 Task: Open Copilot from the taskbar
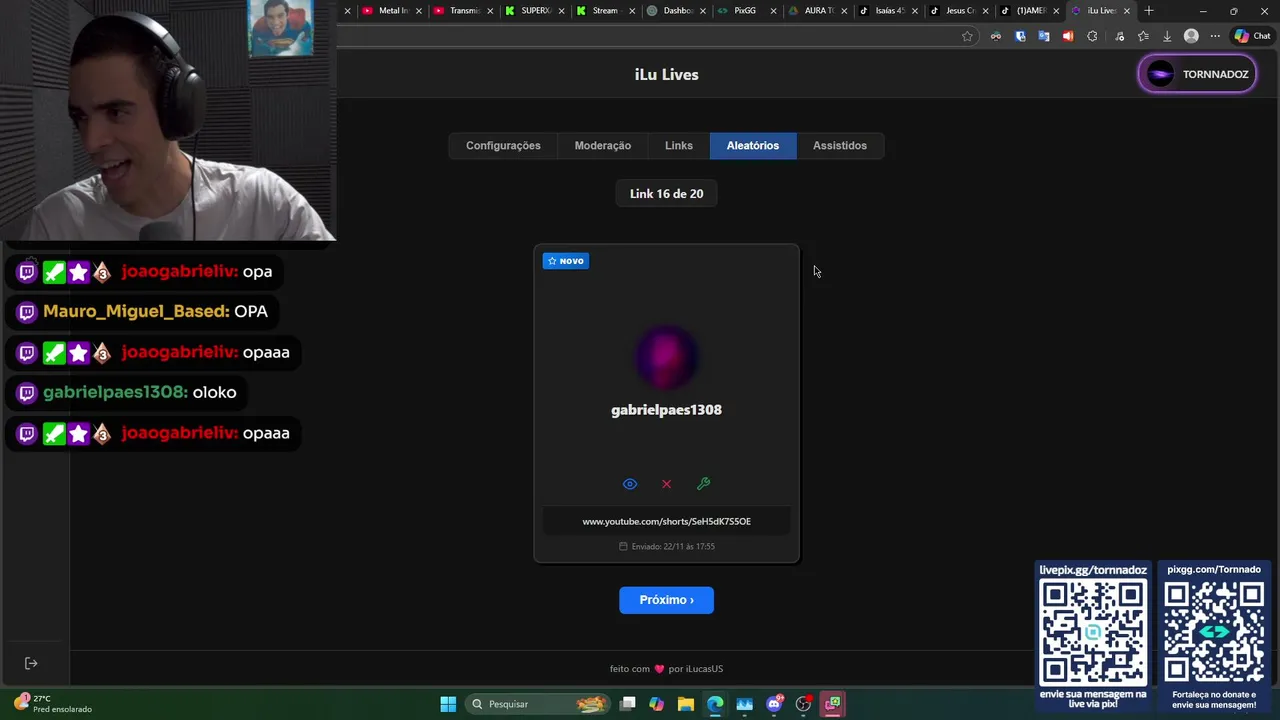pyautogui.click(x=657, y=704)
